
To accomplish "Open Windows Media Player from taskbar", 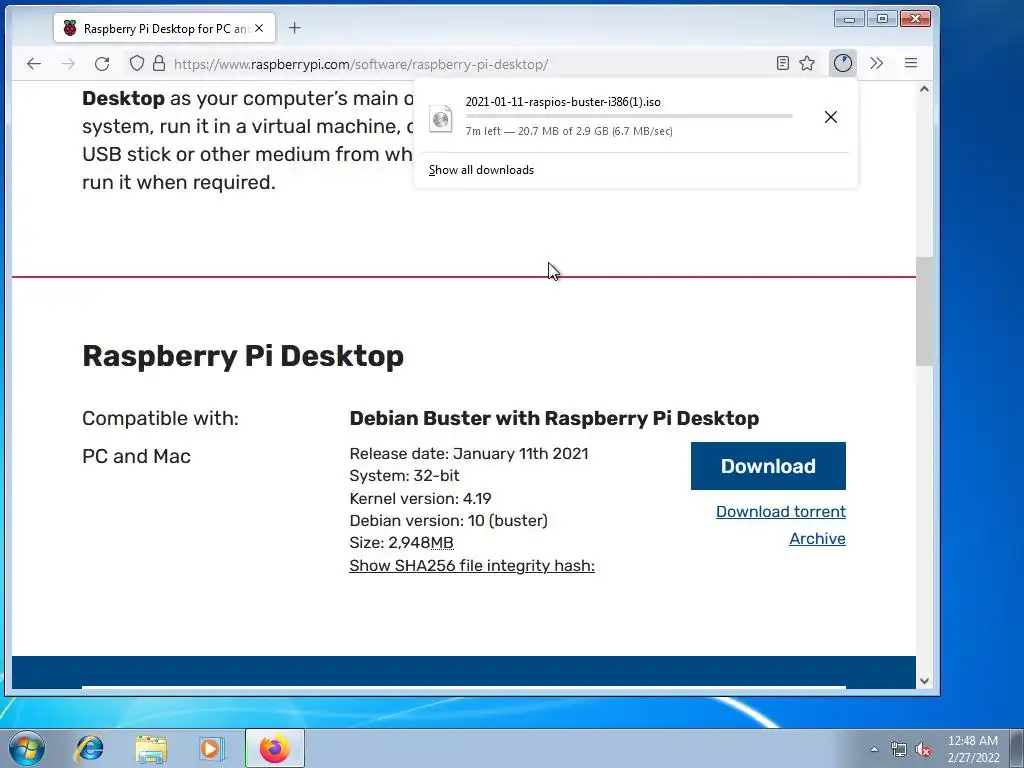I will [211, 748].
